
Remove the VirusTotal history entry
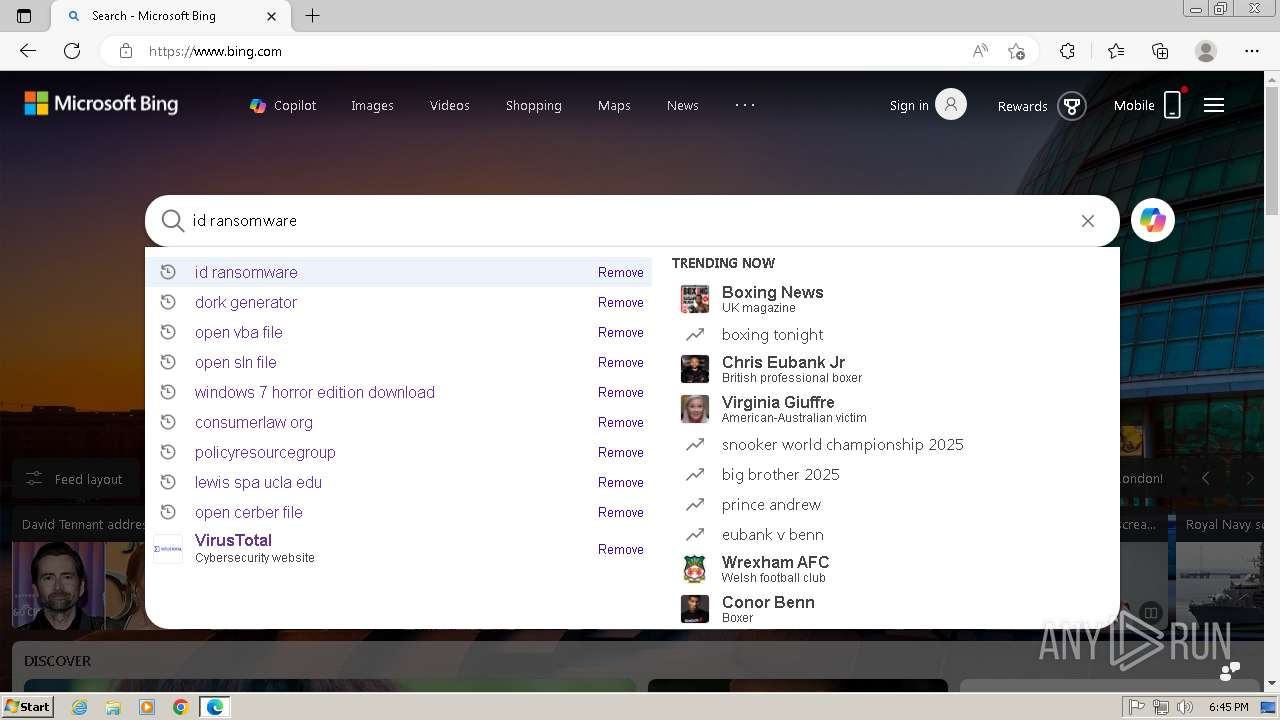tap(621, 549)
